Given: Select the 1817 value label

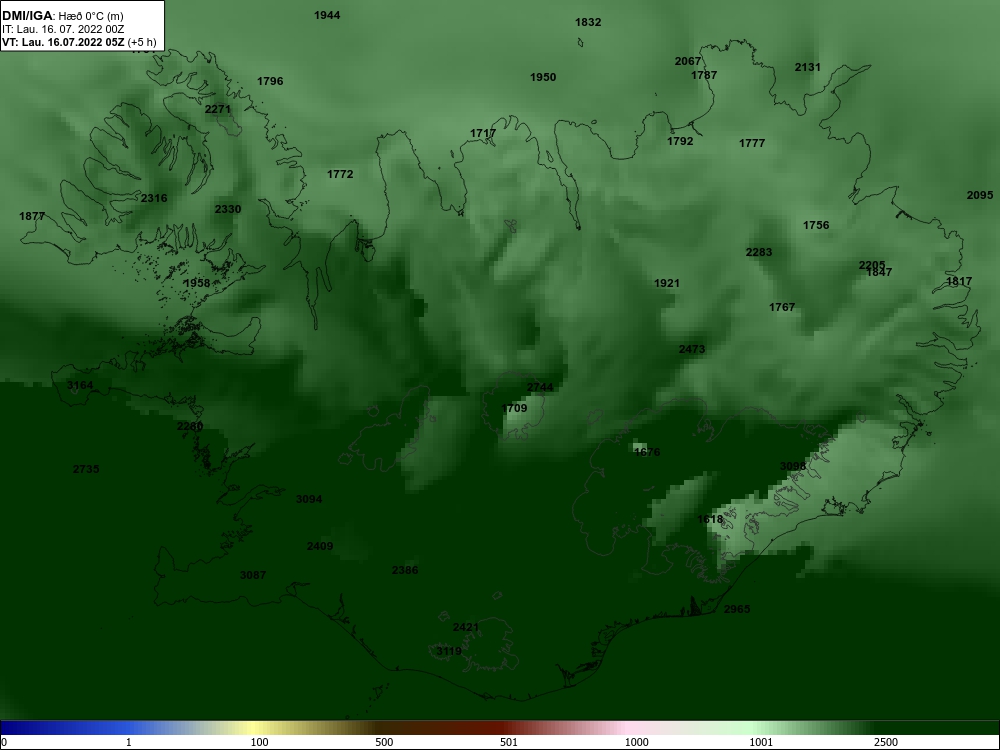Looking at the screenshot, I should click(959, 281).
